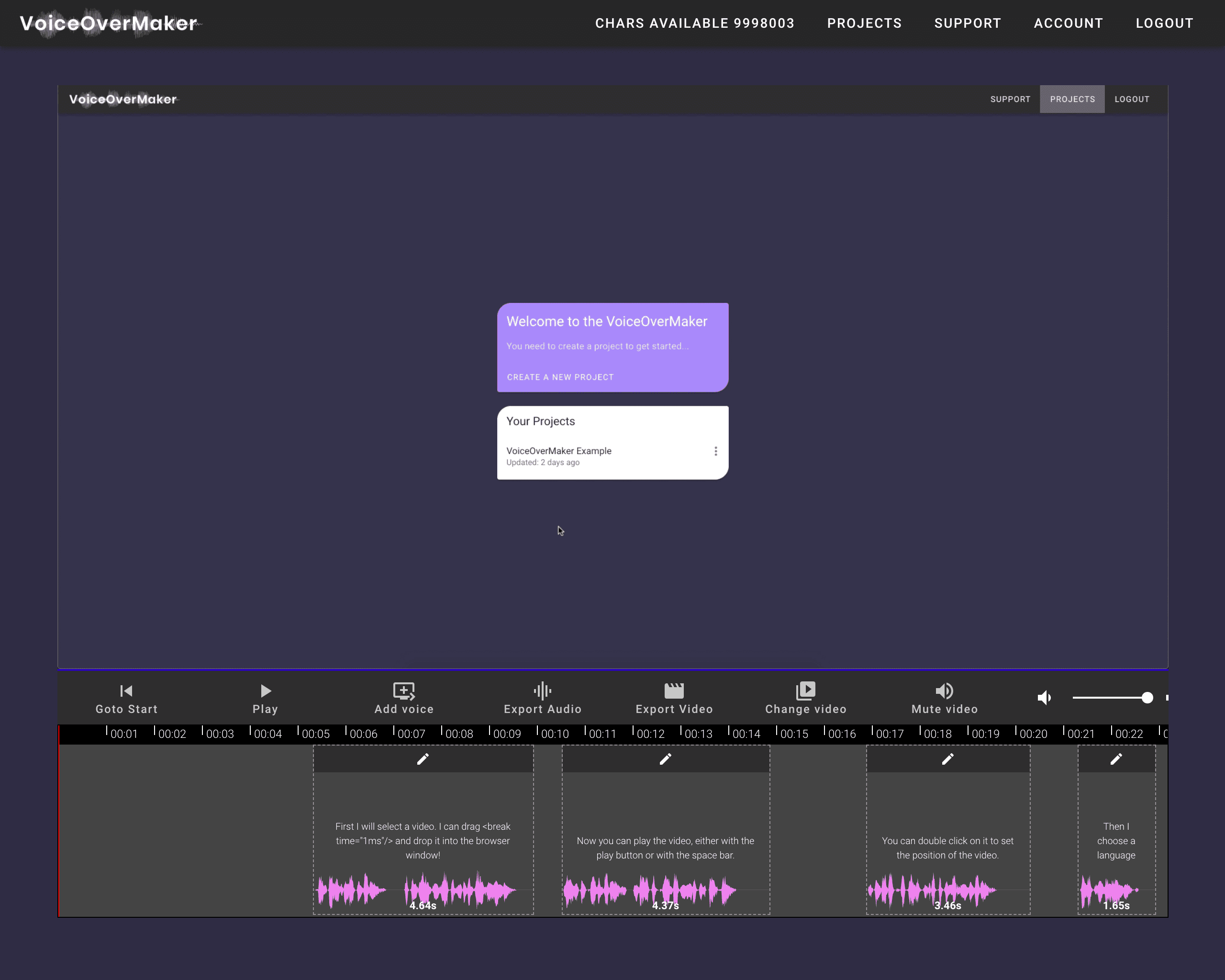The image size is (1225, 980).
Task: Open the VoiceOverMaker Example project
Action: click(558, 450)
